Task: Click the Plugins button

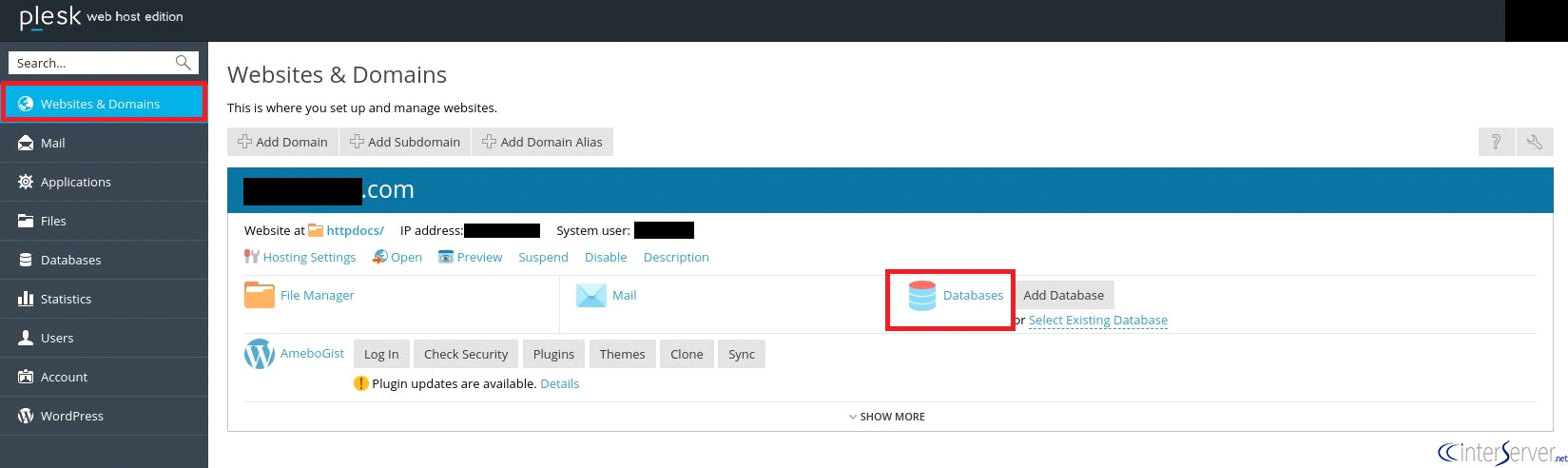Action: click(553, 354)
